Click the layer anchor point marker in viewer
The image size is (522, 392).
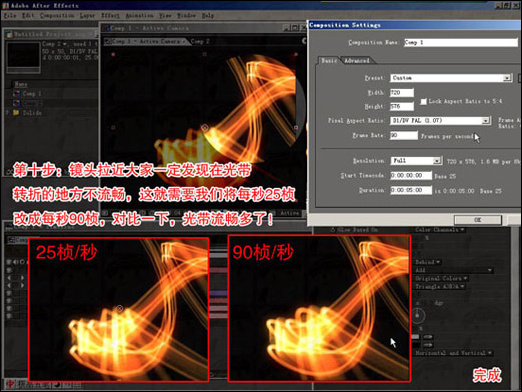(205, 127)
